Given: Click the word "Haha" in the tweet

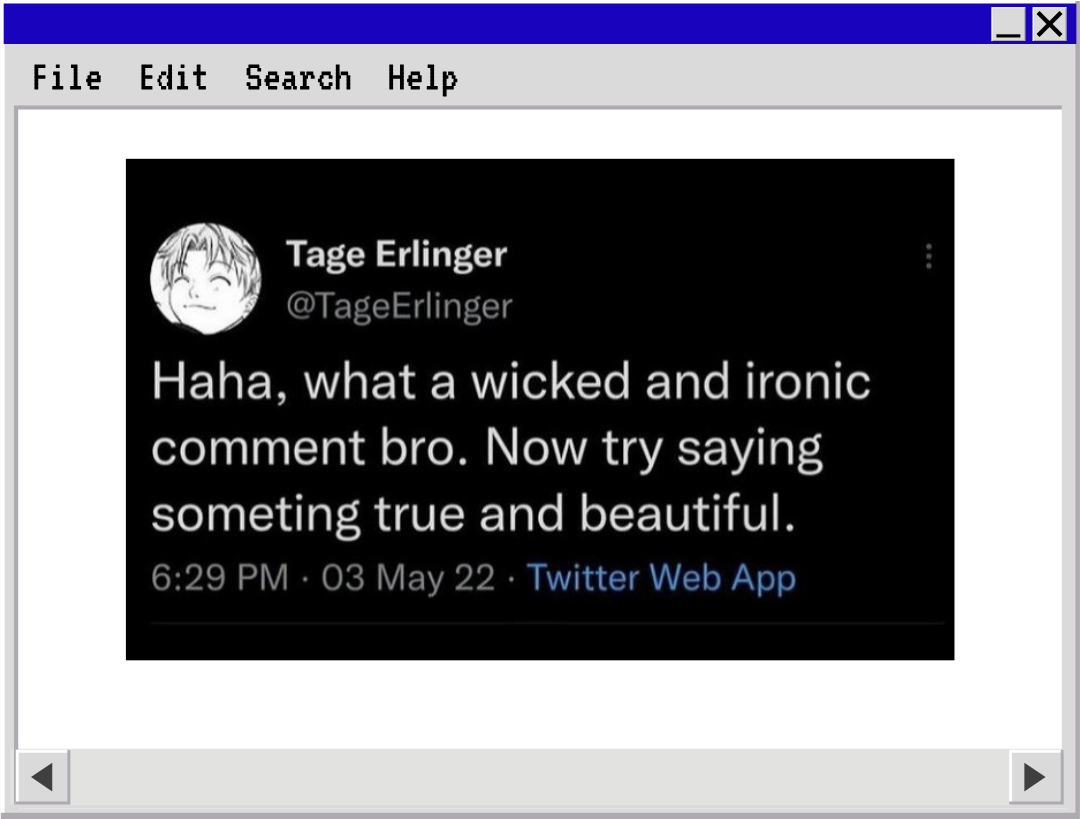Looking at the screenshot, I should click(212, 382).
